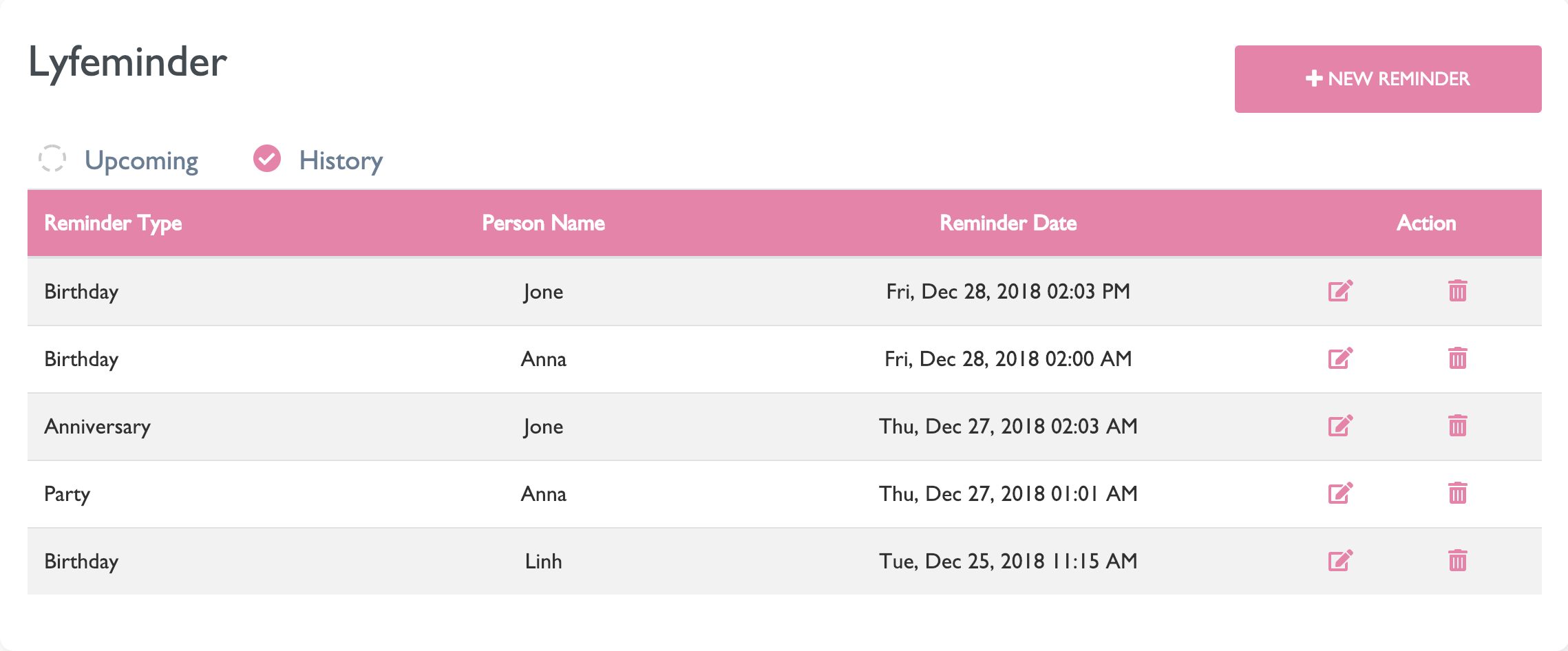Toggle the History checked circle
The width and height of the screenshot is (1568, 651).
pyautogui.click(x=267, y=158)
